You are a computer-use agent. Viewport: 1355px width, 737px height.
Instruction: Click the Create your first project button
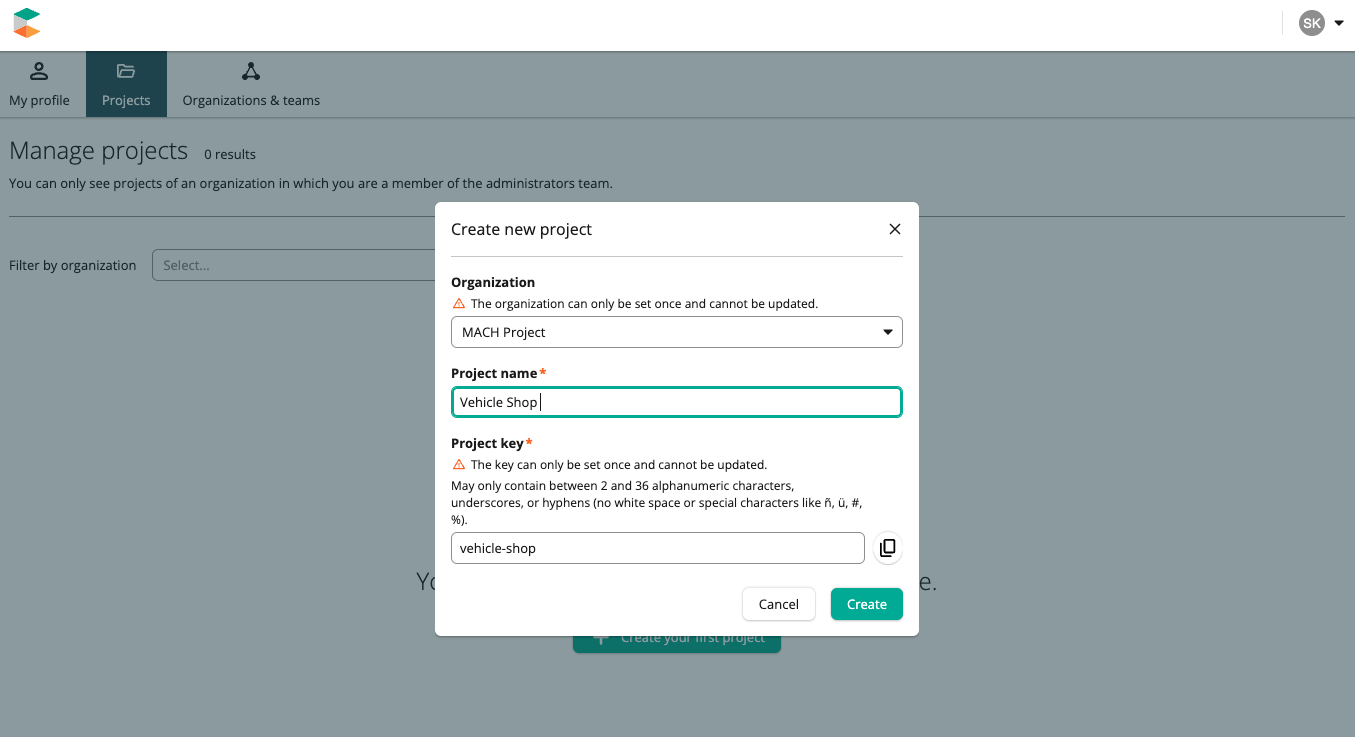click(676, 640)
